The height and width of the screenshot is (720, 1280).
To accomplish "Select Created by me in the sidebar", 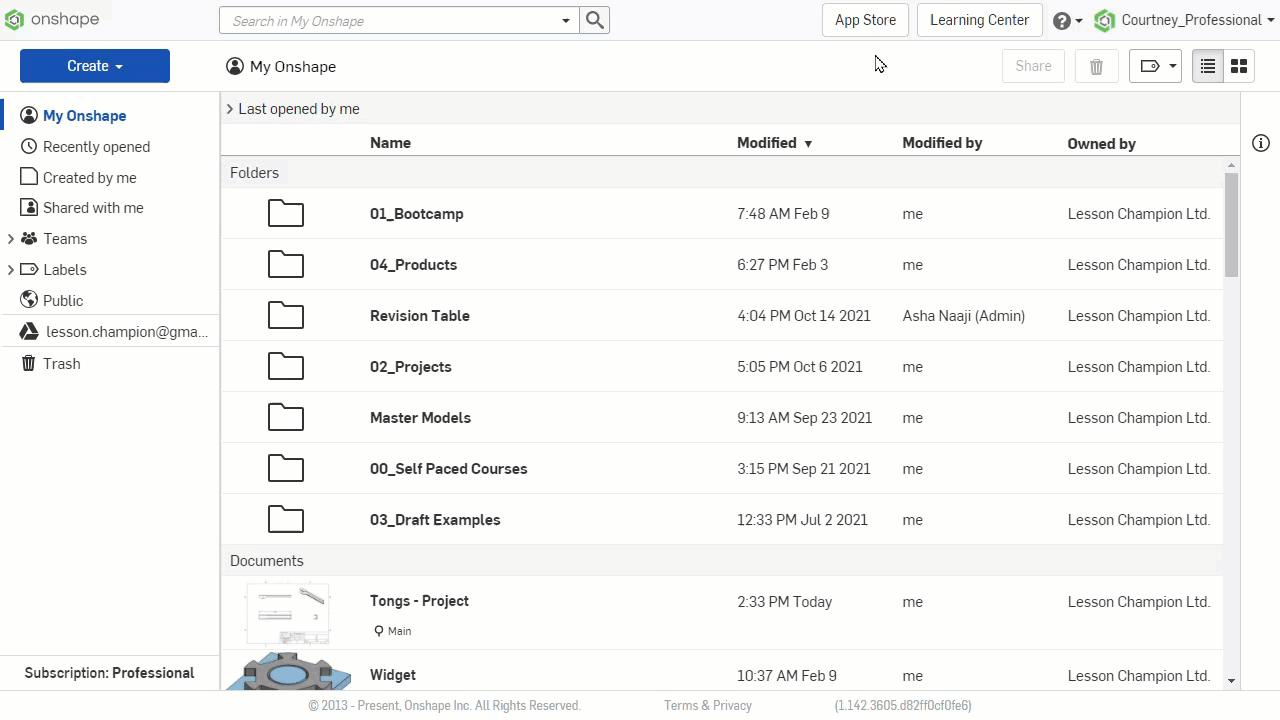I will tap(90, 177).
